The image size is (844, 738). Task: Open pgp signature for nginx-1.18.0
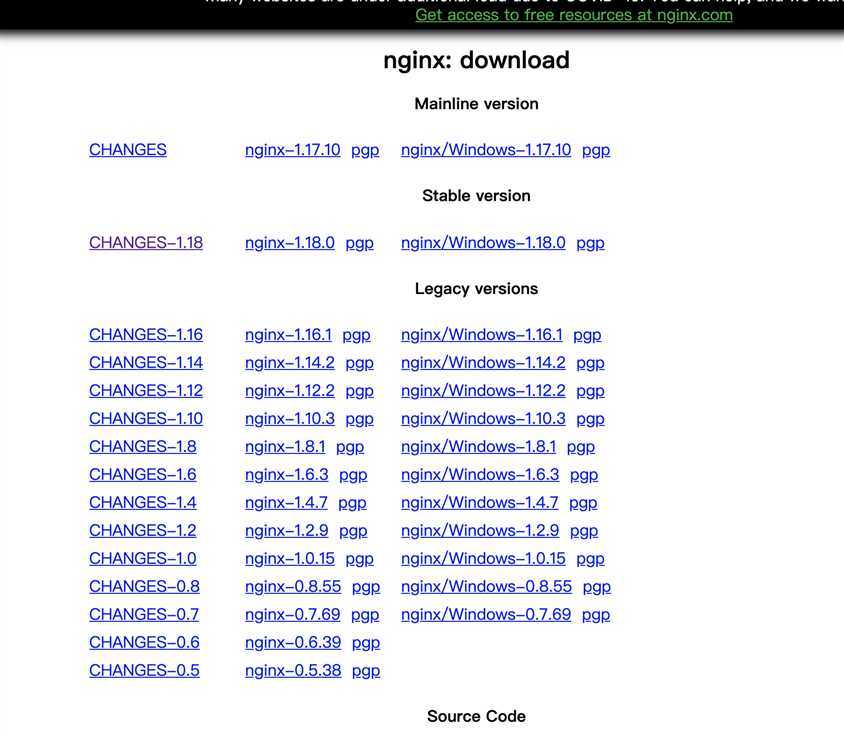[x=360, y=244]
